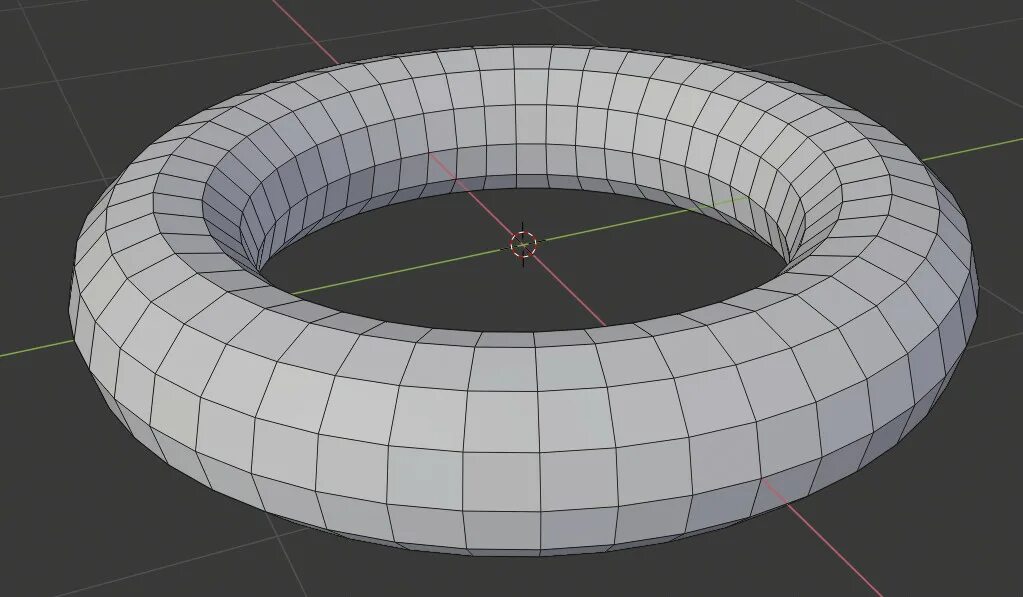Click the 3D cursor at the origin
The width and height of the screenshot is (1023, 597).
[x=523, y=244]
